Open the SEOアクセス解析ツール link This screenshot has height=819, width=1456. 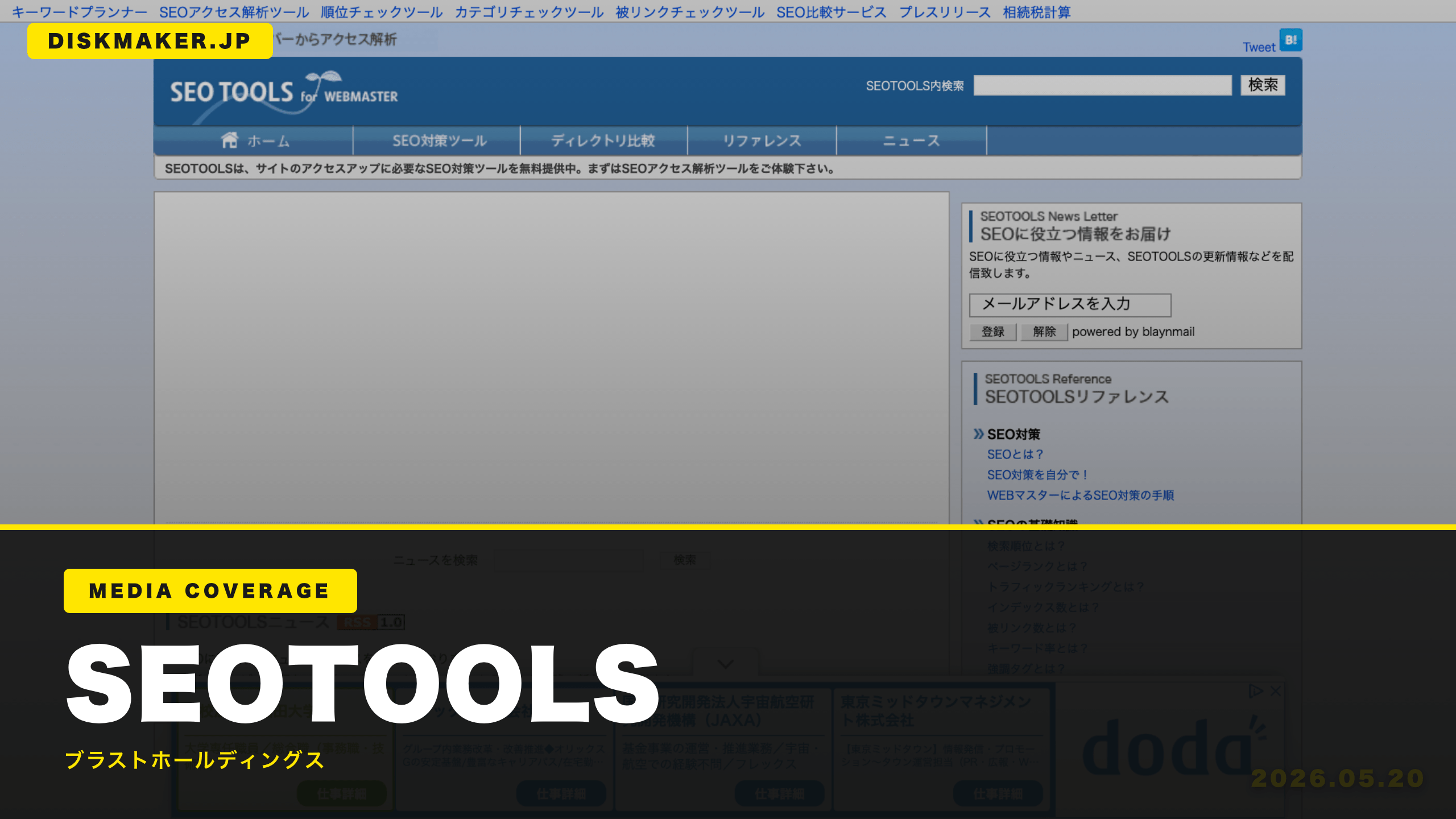(234, 12)
